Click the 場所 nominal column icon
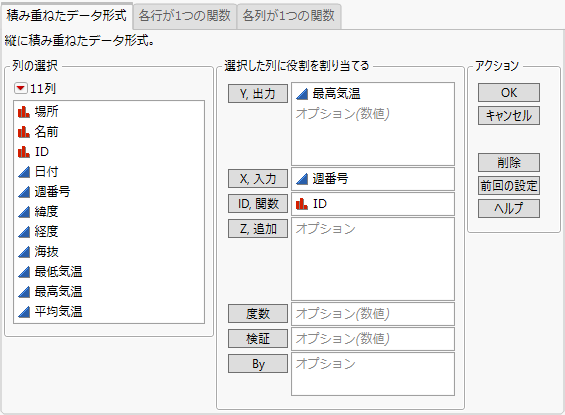 coord(24,112)
